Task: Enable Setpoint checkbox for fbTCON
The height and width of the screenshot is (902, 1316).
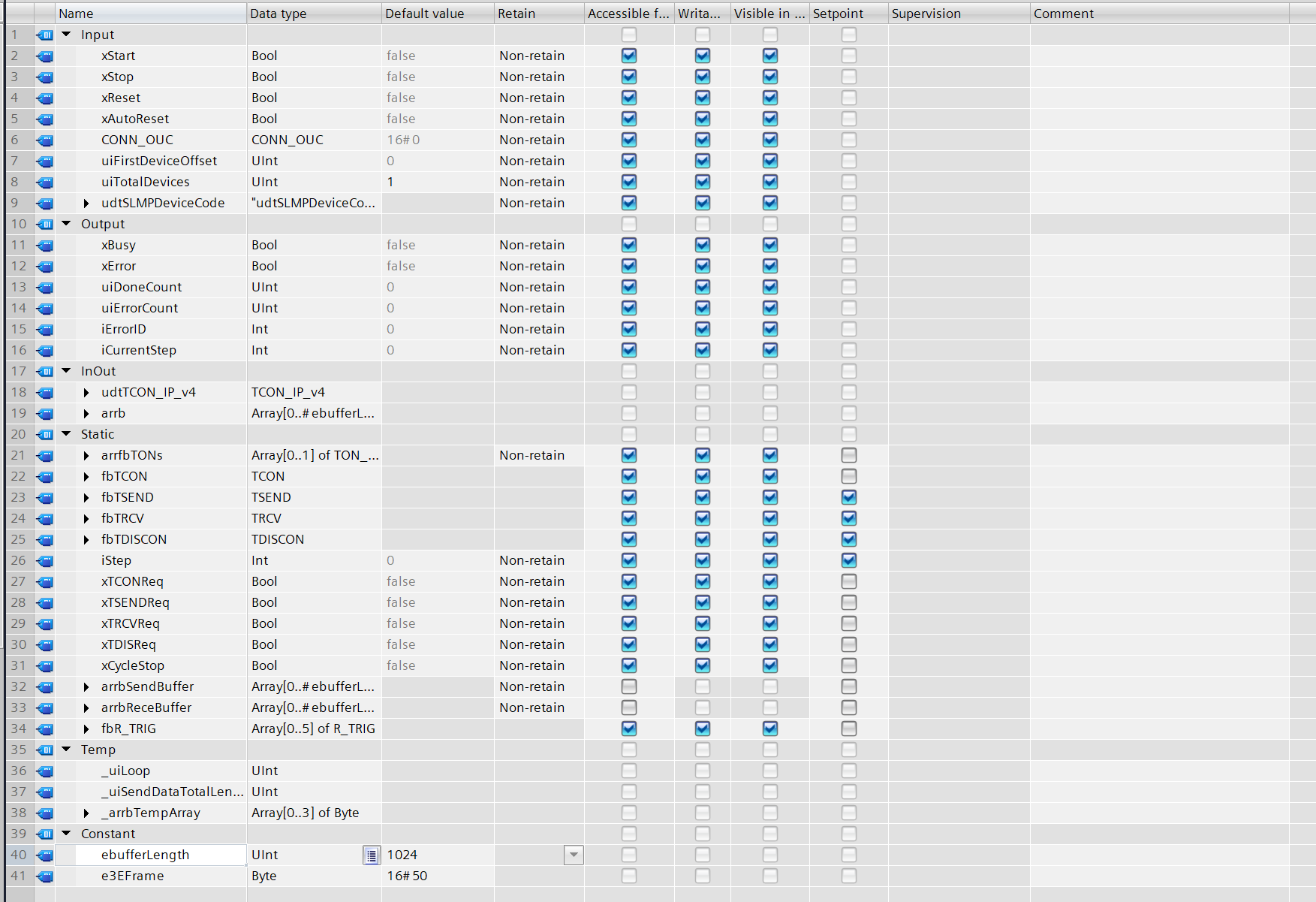Action: pyautogui.click(x=848, y=476)
